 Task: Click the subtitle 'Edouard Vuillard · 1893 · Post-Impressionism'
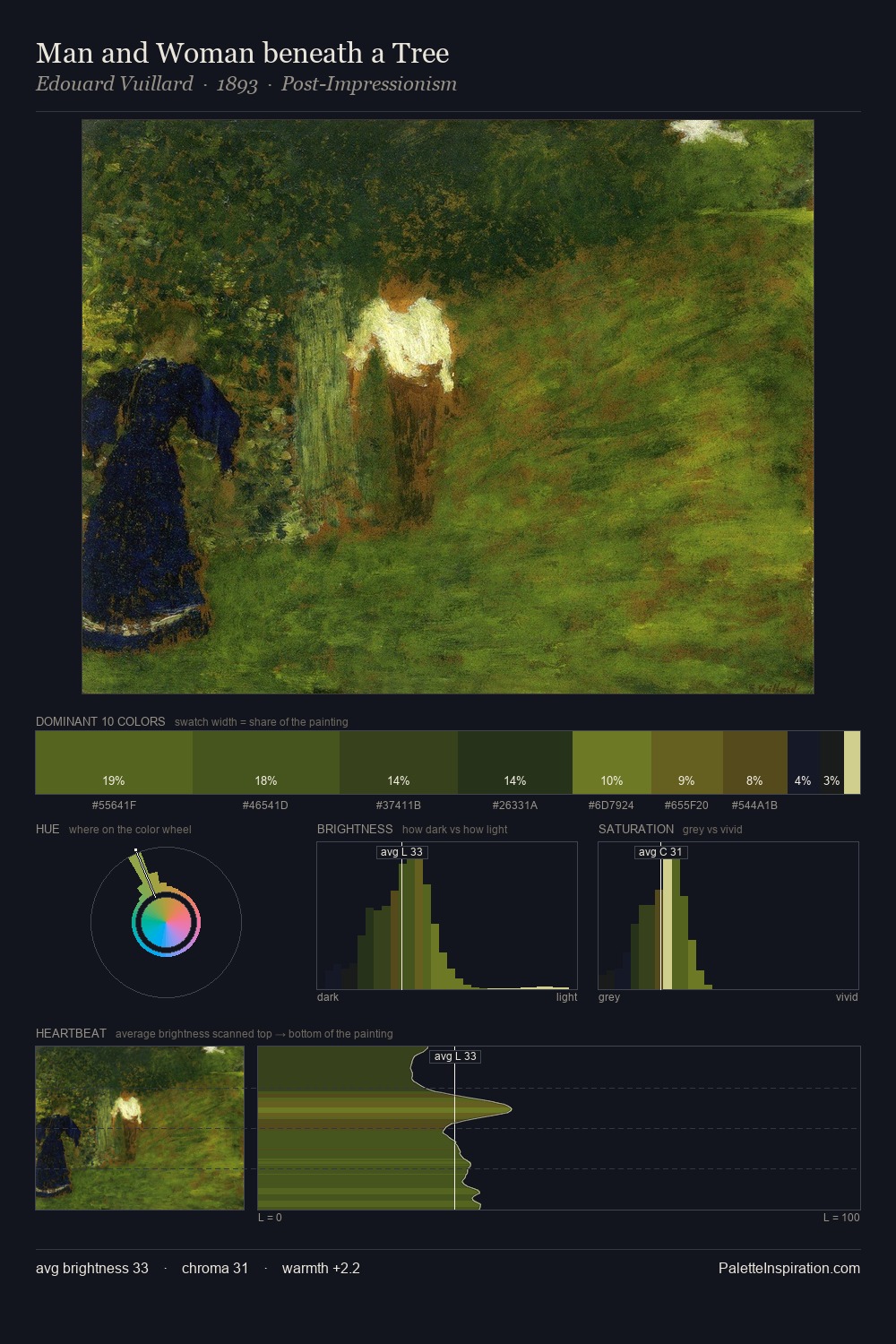coord(246,84)
